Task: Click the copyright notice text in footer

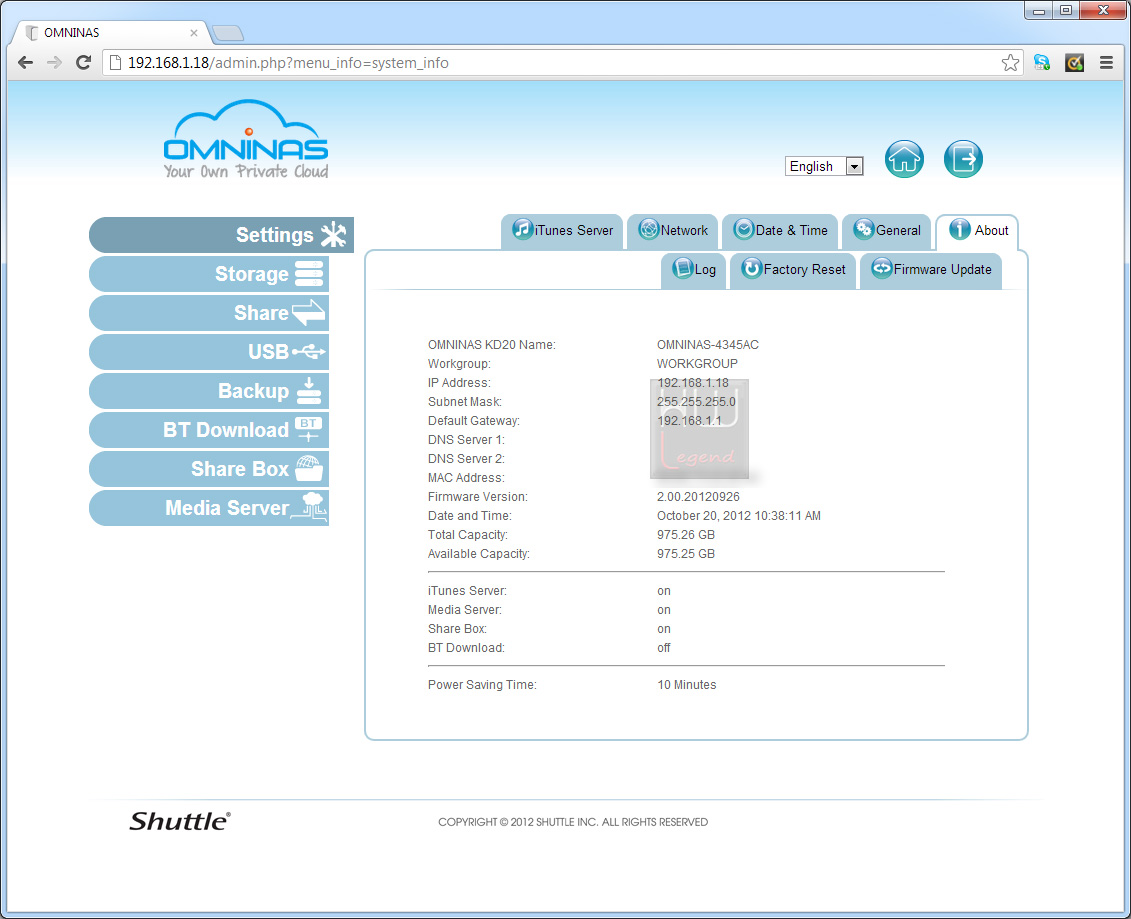Action: [573, 822]
